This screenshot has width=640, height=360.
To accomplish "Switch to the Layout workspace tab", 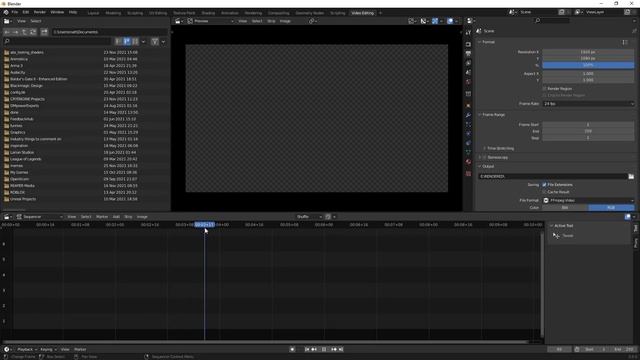I will (93, 13).
